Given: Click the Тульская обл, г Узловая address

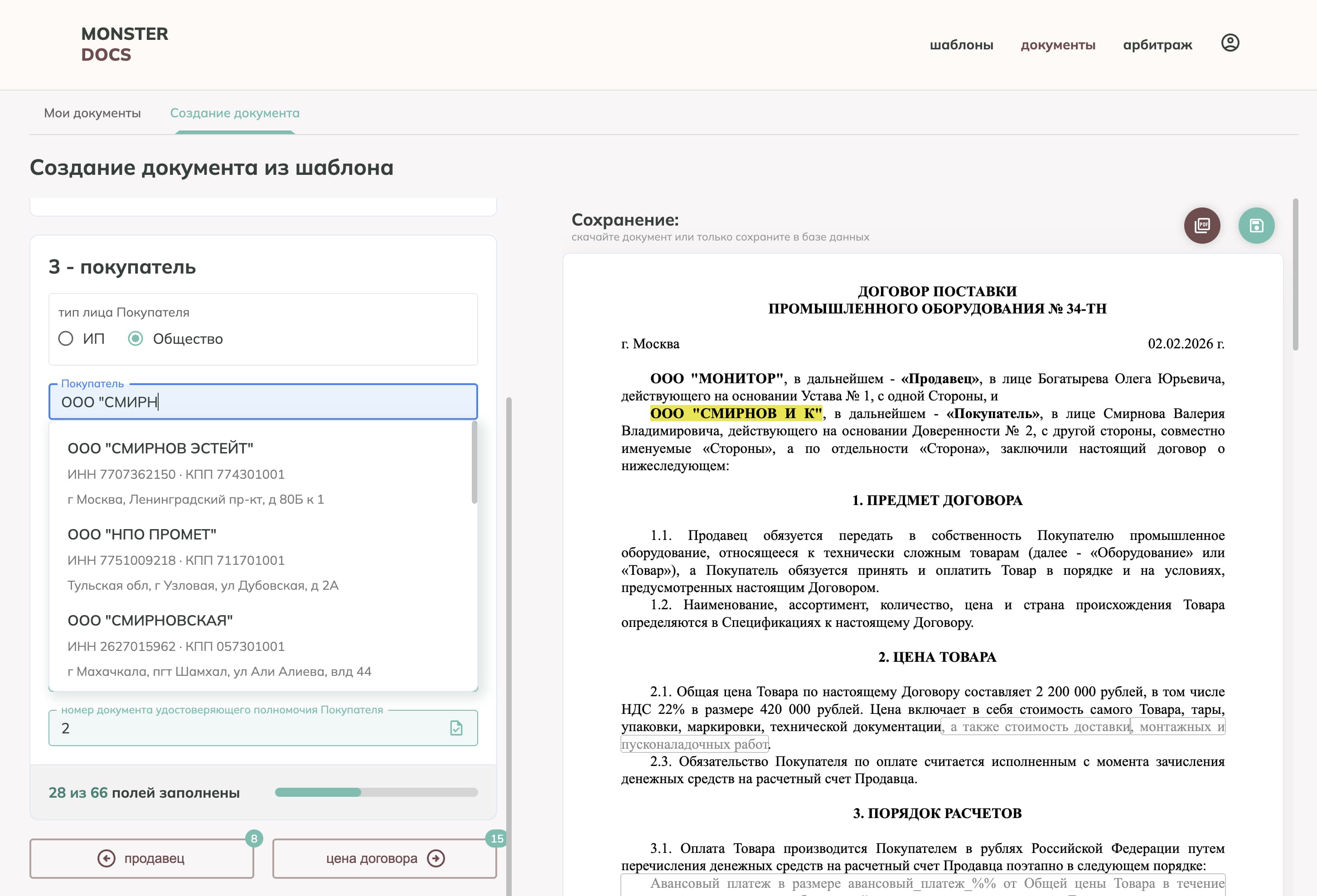Looking at the screenshot, I should pos(203,585).
